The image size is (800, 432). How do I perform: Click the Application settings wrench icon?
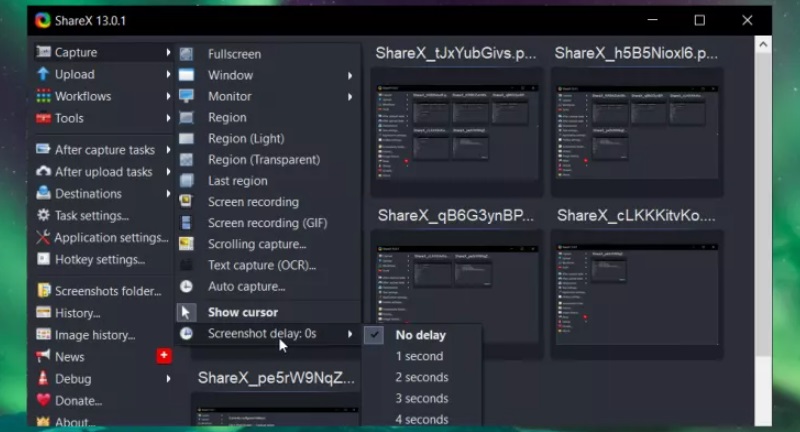[43, 238]
